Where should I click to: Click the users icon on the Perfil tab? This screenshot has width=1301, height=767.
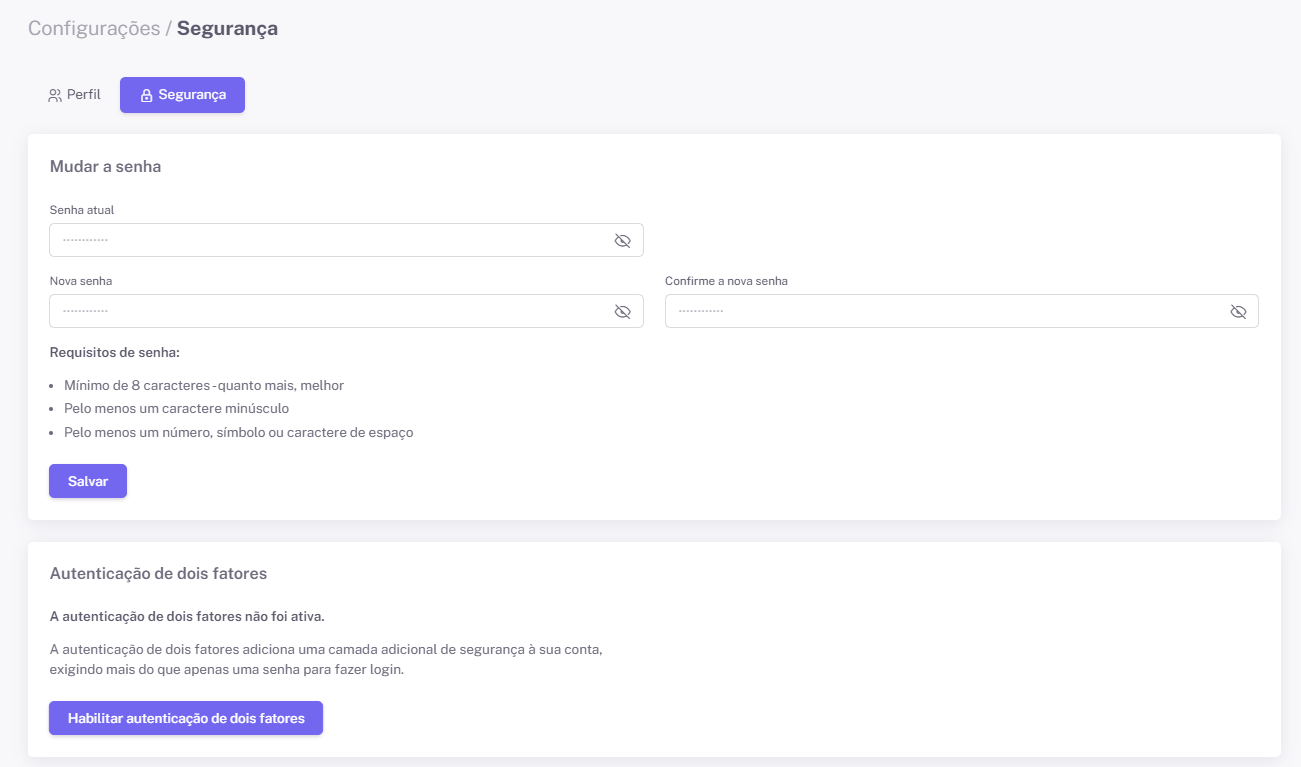tap(55, 96)
